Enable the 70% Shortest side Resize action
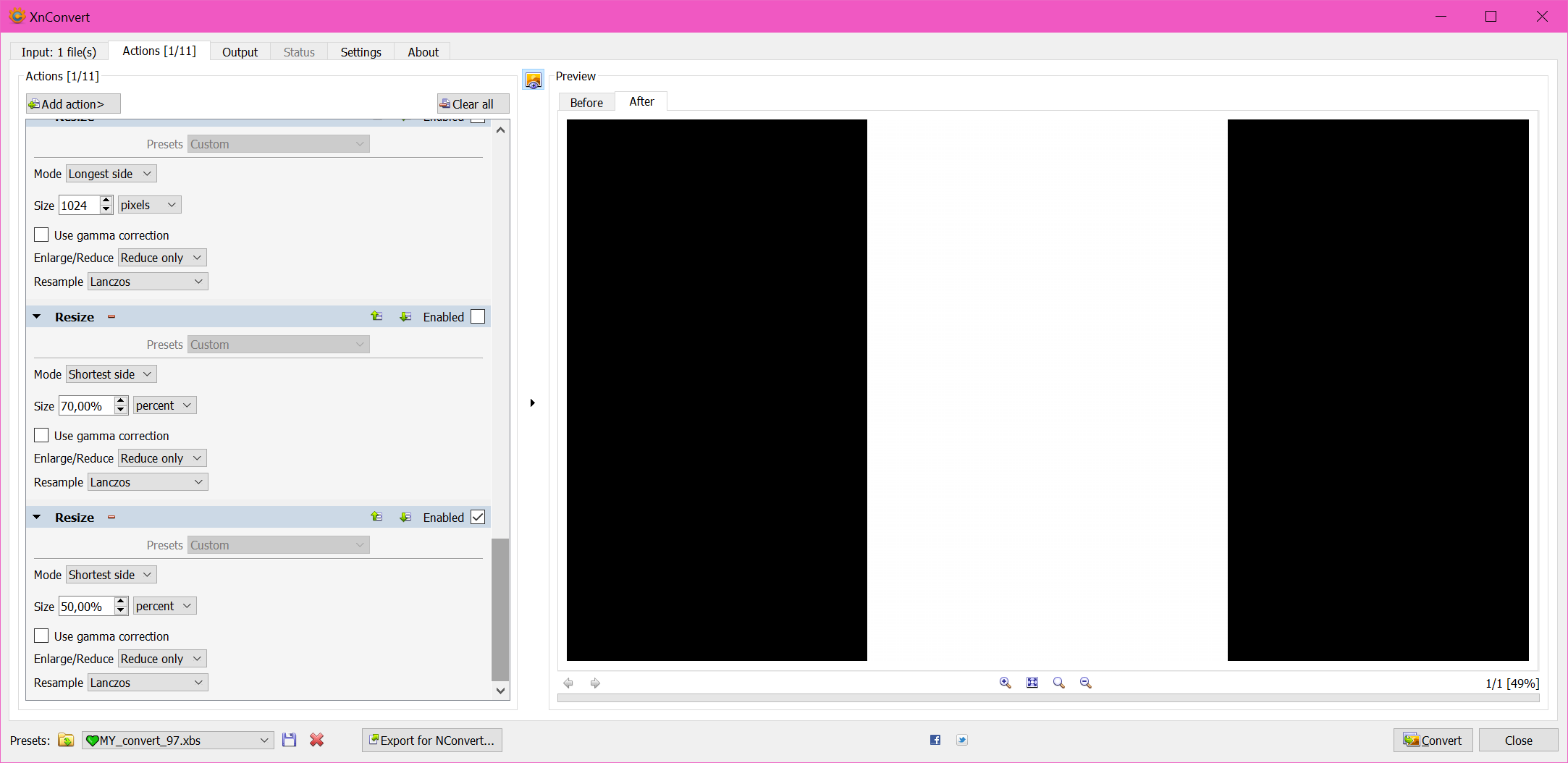 [478, 316]
